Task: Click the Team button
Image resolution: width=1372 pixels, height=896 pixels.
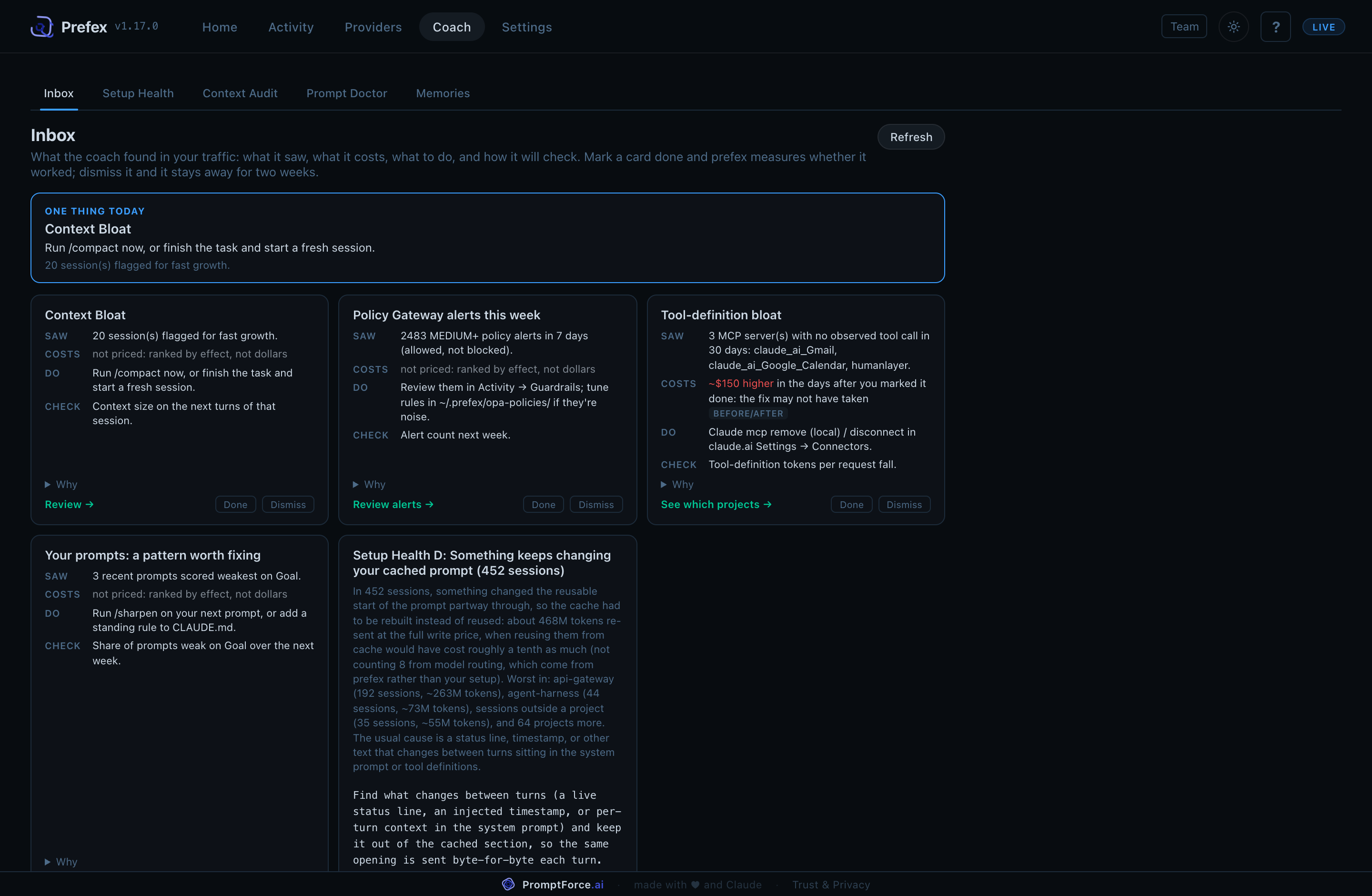Action: (1184, 27)
